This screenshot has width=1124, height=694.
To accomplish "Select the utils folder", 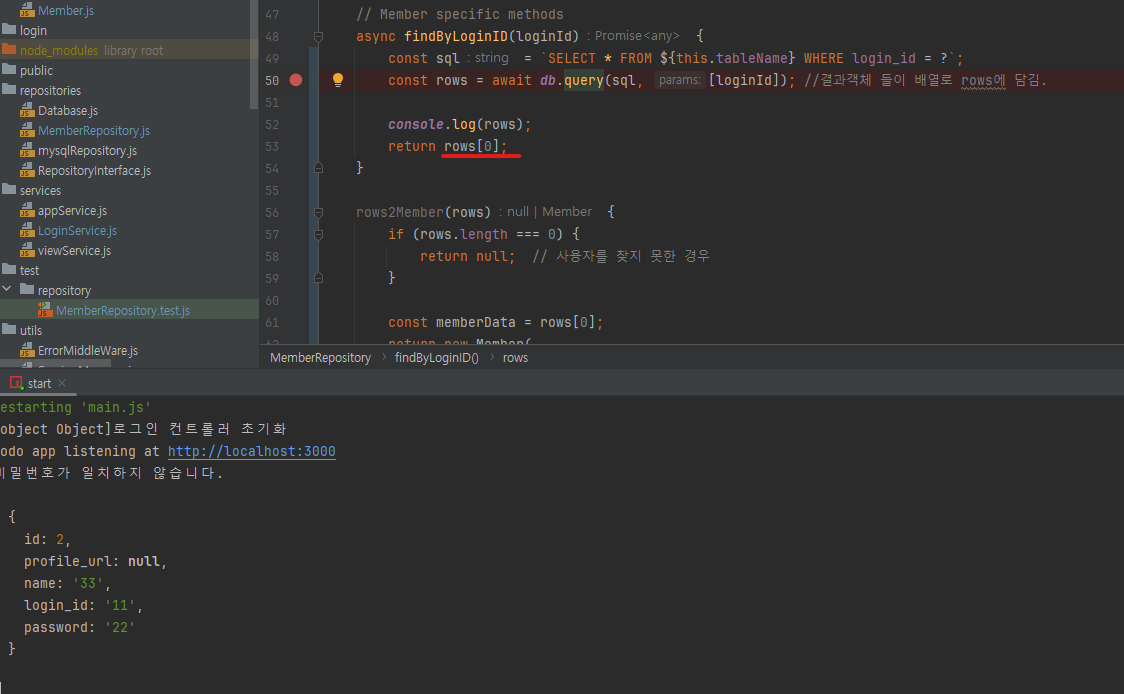I will (x=31, y=331).
